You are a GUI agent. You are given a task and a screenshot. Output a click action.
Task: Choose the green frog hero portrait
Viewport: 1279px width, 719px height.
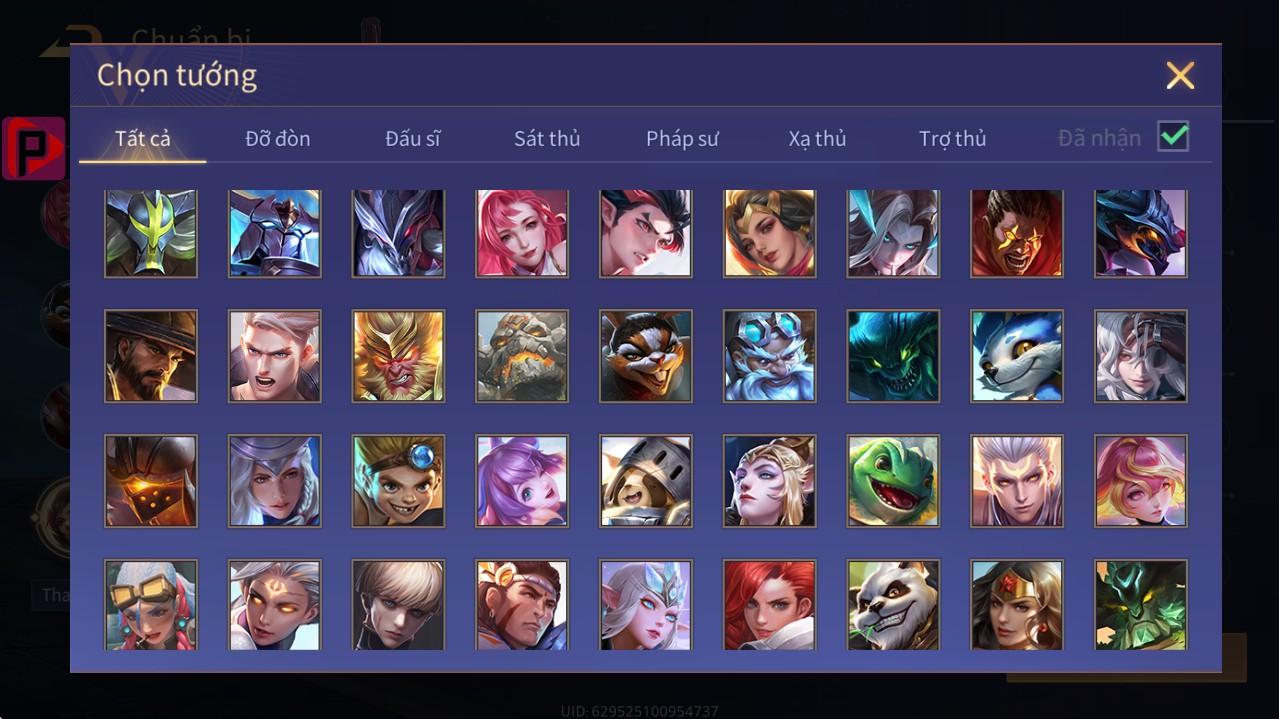[893, 481]
